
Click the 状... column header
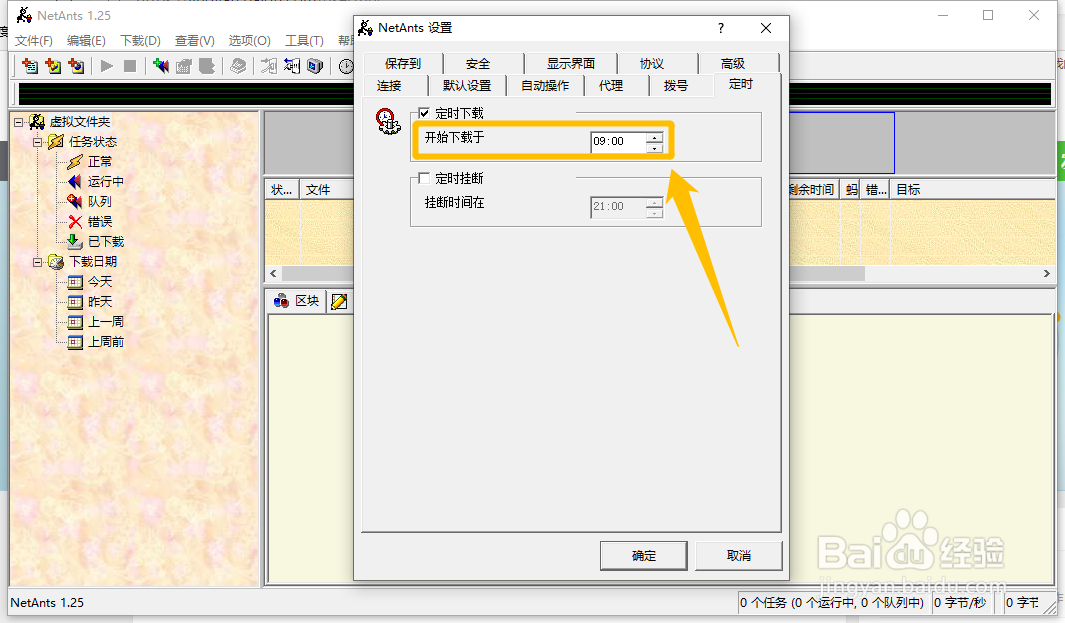[282, 190]
